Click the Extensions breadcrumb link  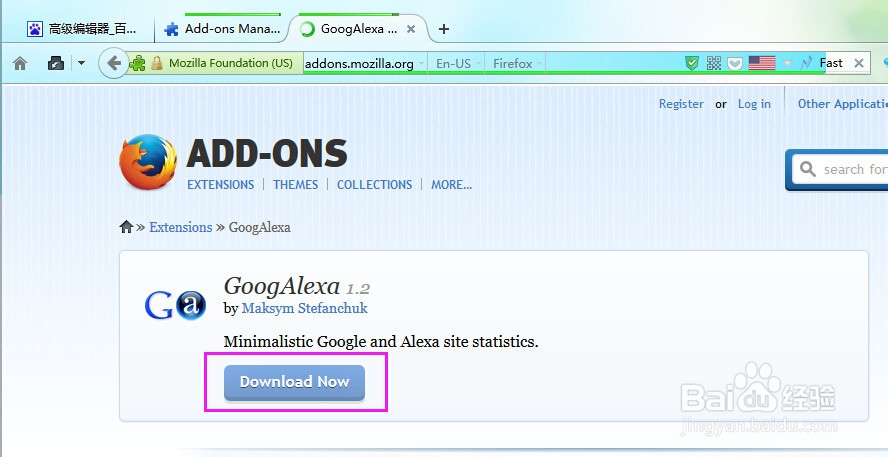[x=181, y=227]
